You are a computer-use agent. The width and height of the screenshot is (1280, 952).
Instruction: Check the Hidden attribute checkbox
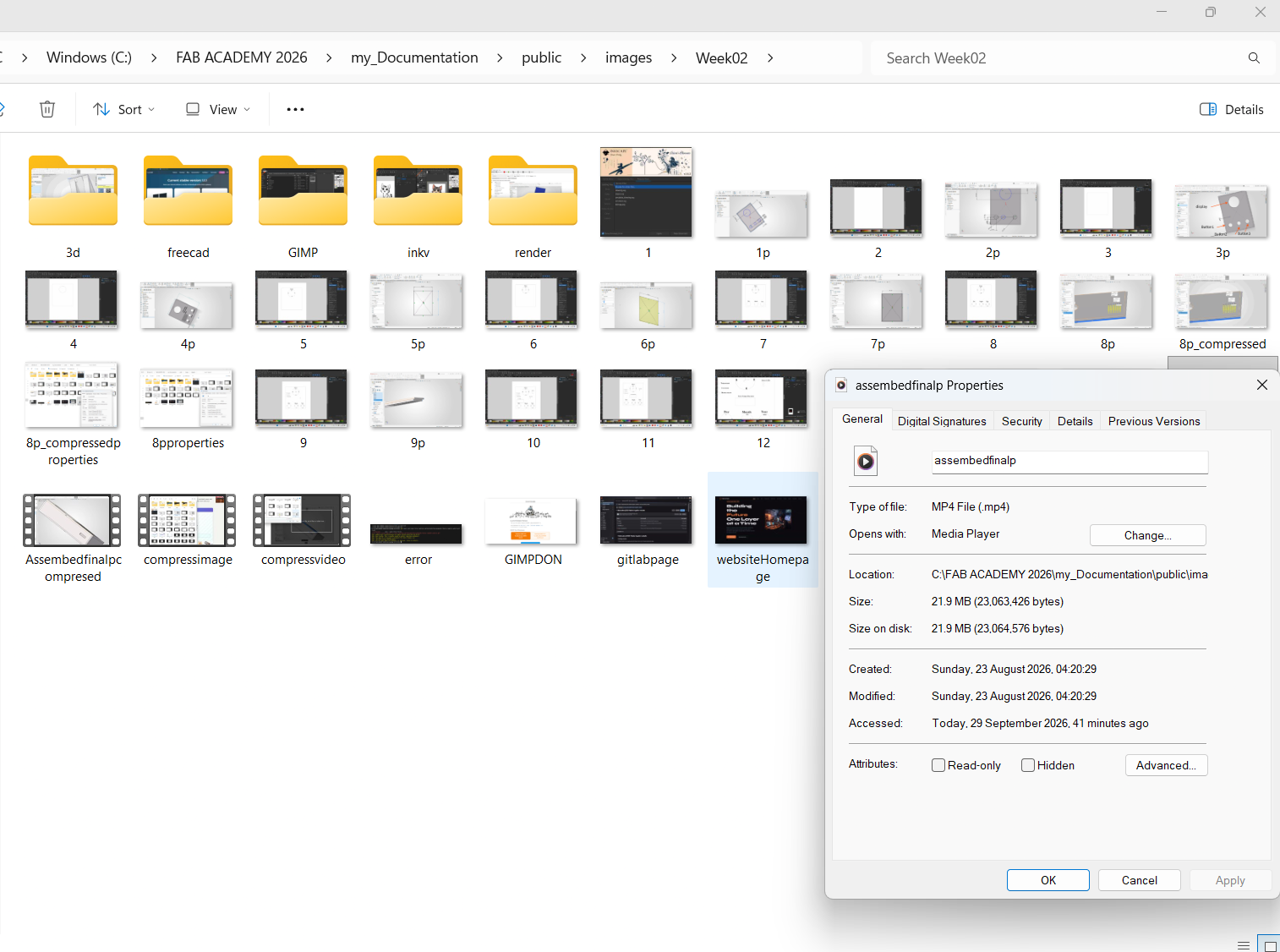[x=1028, y=765]
